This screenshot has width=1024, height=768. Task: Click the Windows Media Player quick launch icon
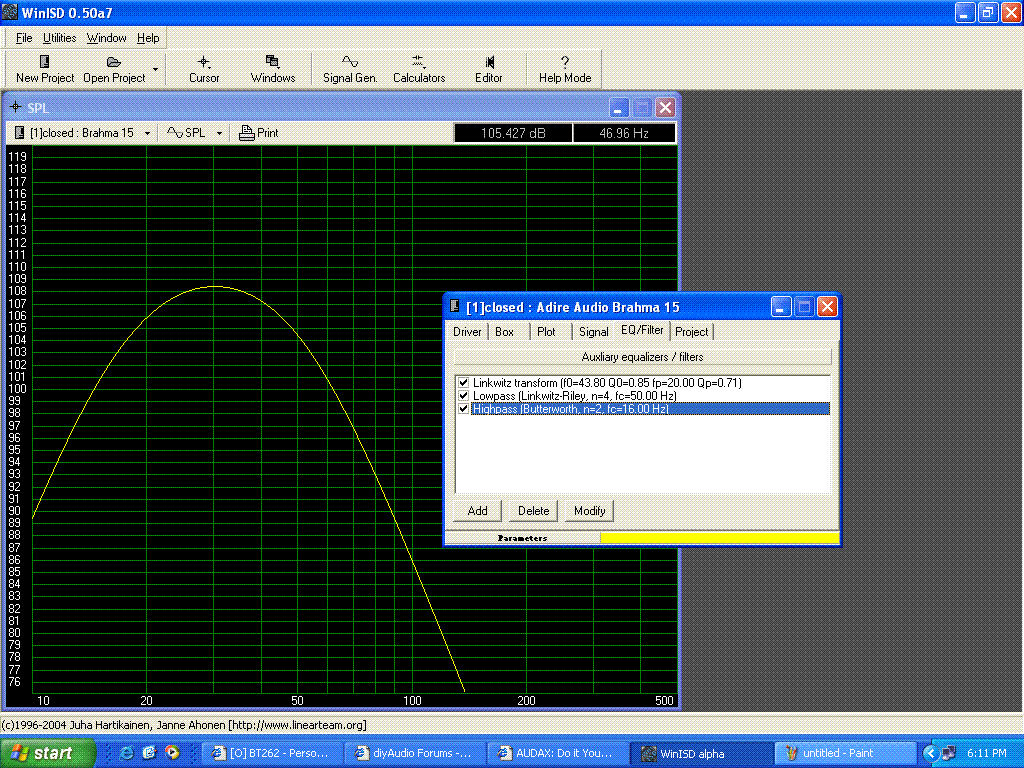[x=172, y=753]
